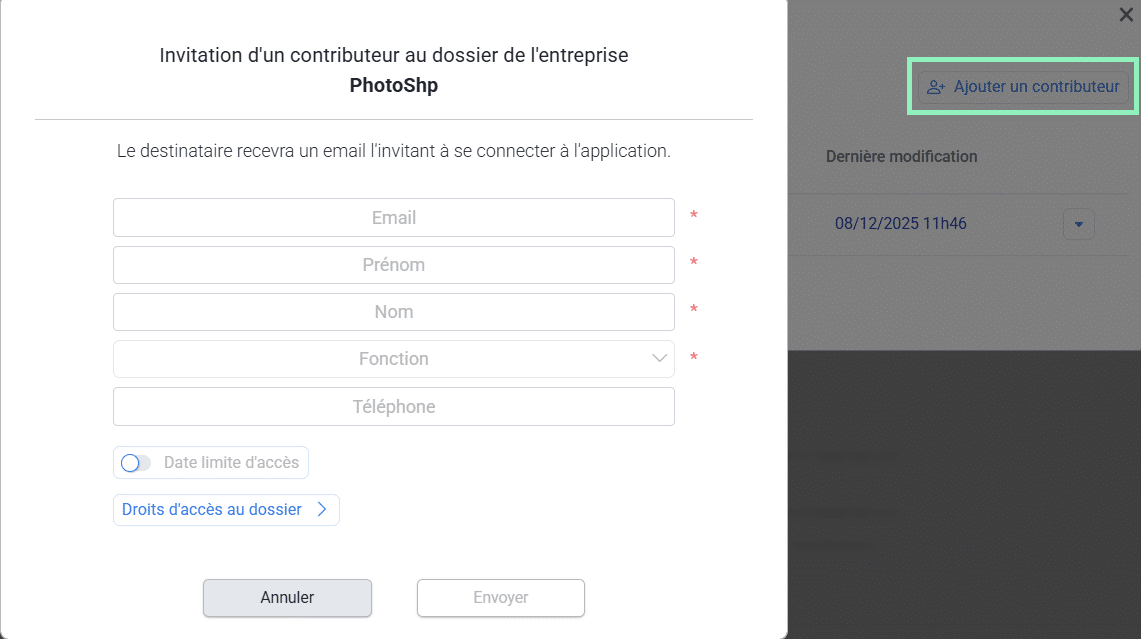The height and width of the screenshot is (639, 1141).
Task: Click the Dernière modification column header
Action: pyautogui.click(x=901, y=157)
